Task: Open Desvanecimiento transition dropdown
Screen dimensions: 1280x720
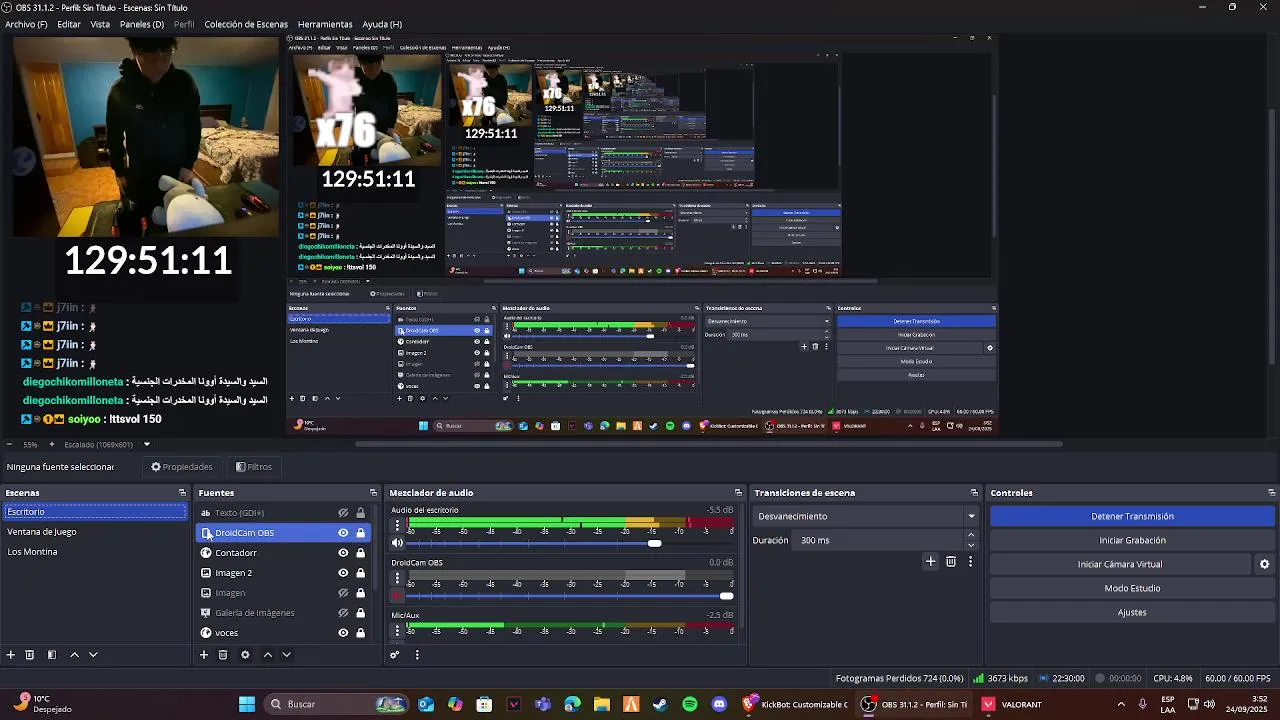Action: coord(866,517)
